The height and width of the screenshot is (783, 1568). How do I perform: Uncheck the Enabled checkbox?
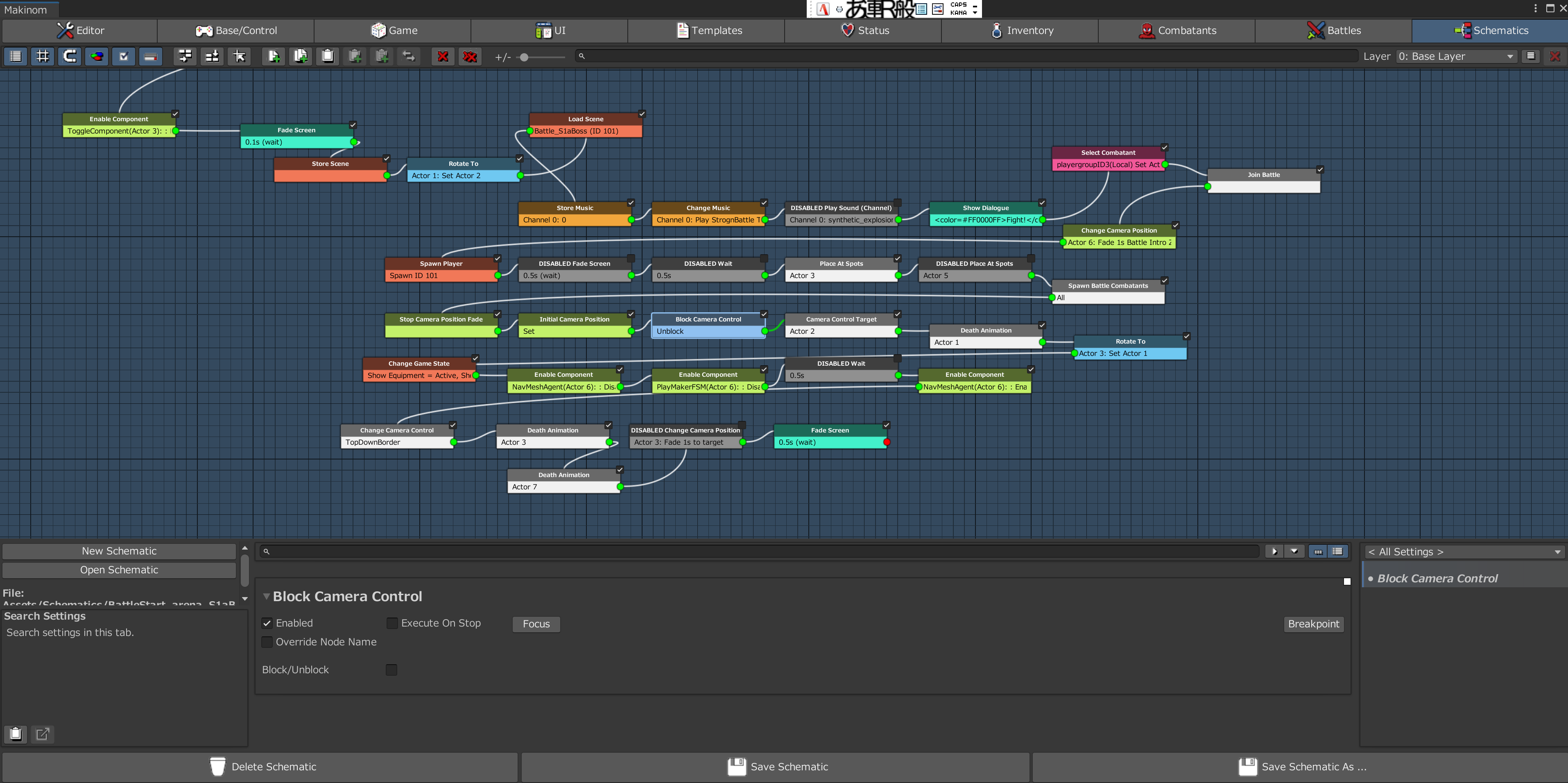point(267,623)
